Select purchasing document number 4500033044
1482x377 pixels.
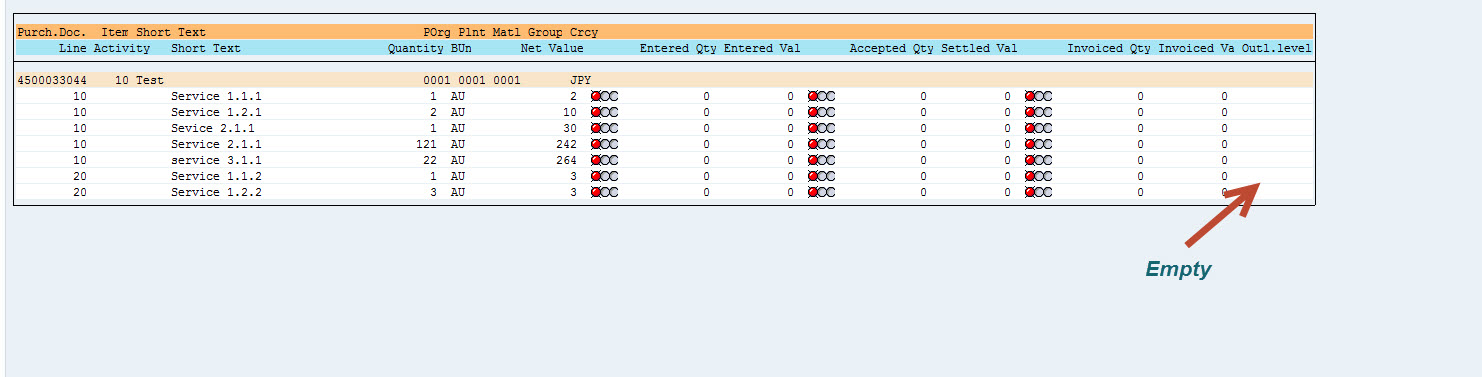coord(52,80)
